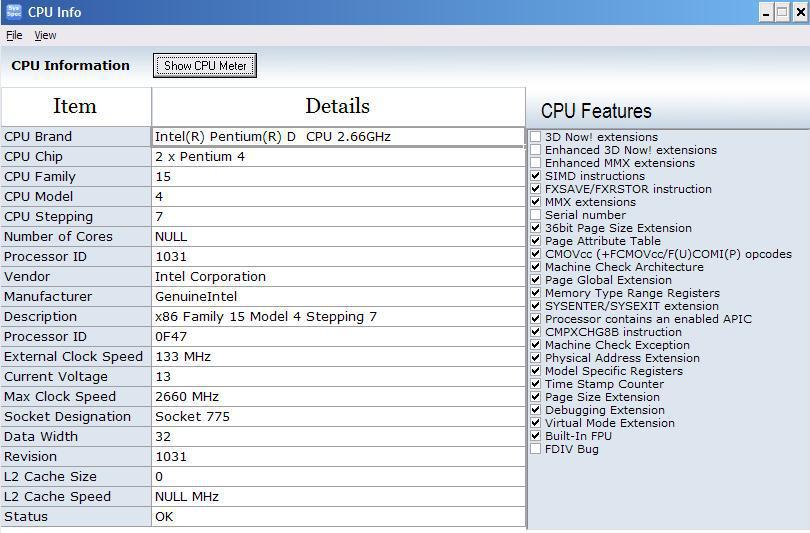Open the View menu
Screen dimensions: 810x533
click(45, 35)
